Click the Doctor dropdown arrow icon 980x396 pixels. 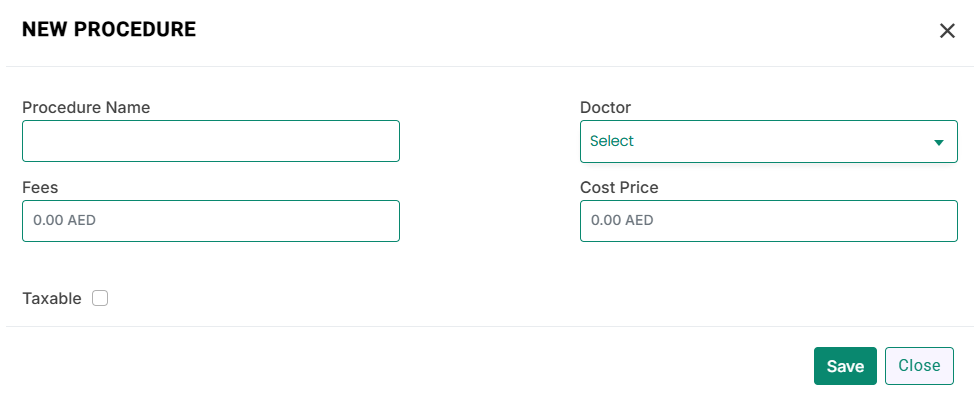pos(938,142)
